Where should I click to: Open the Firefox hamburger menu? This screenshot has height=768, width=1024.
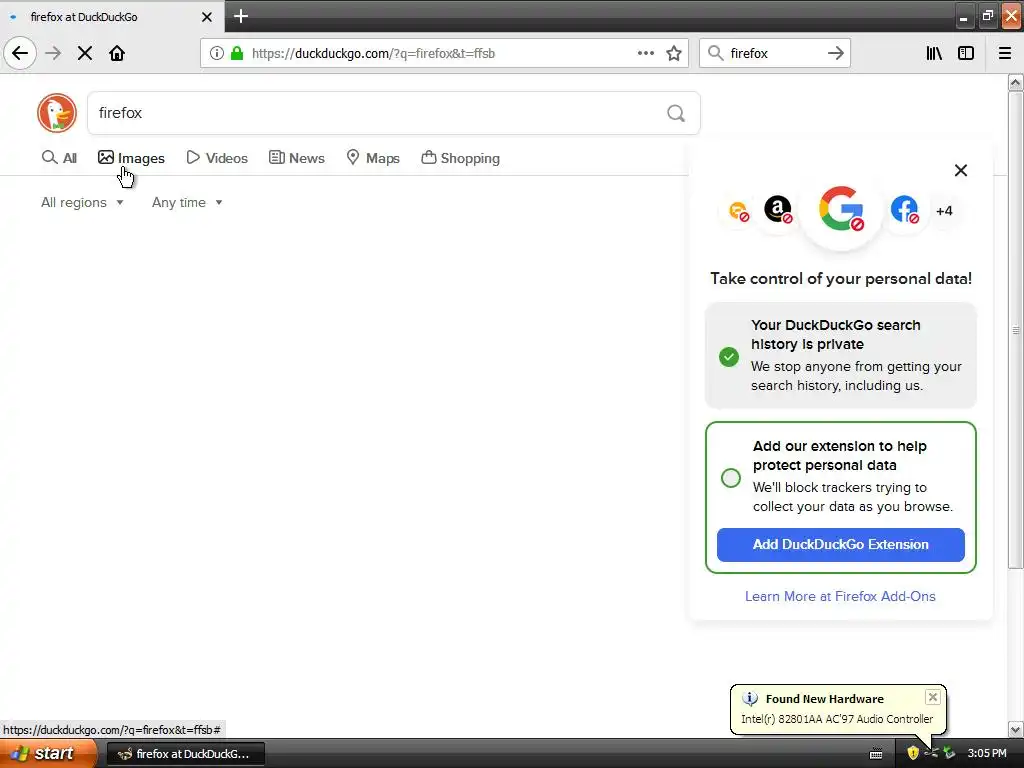(x=1005, y=53)
